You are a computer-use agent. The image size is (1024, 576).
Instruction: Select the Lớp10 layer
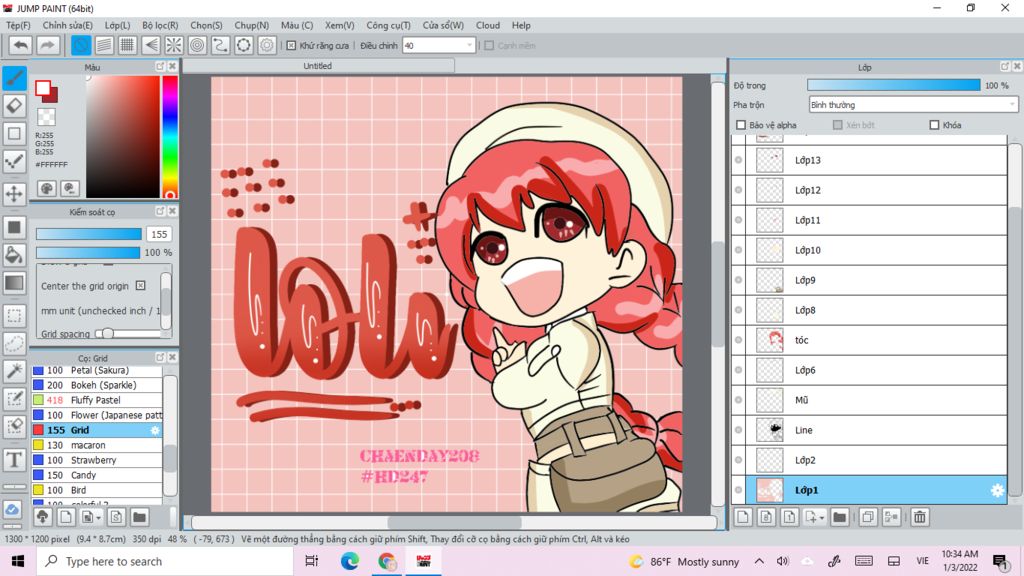pos(869,250)
